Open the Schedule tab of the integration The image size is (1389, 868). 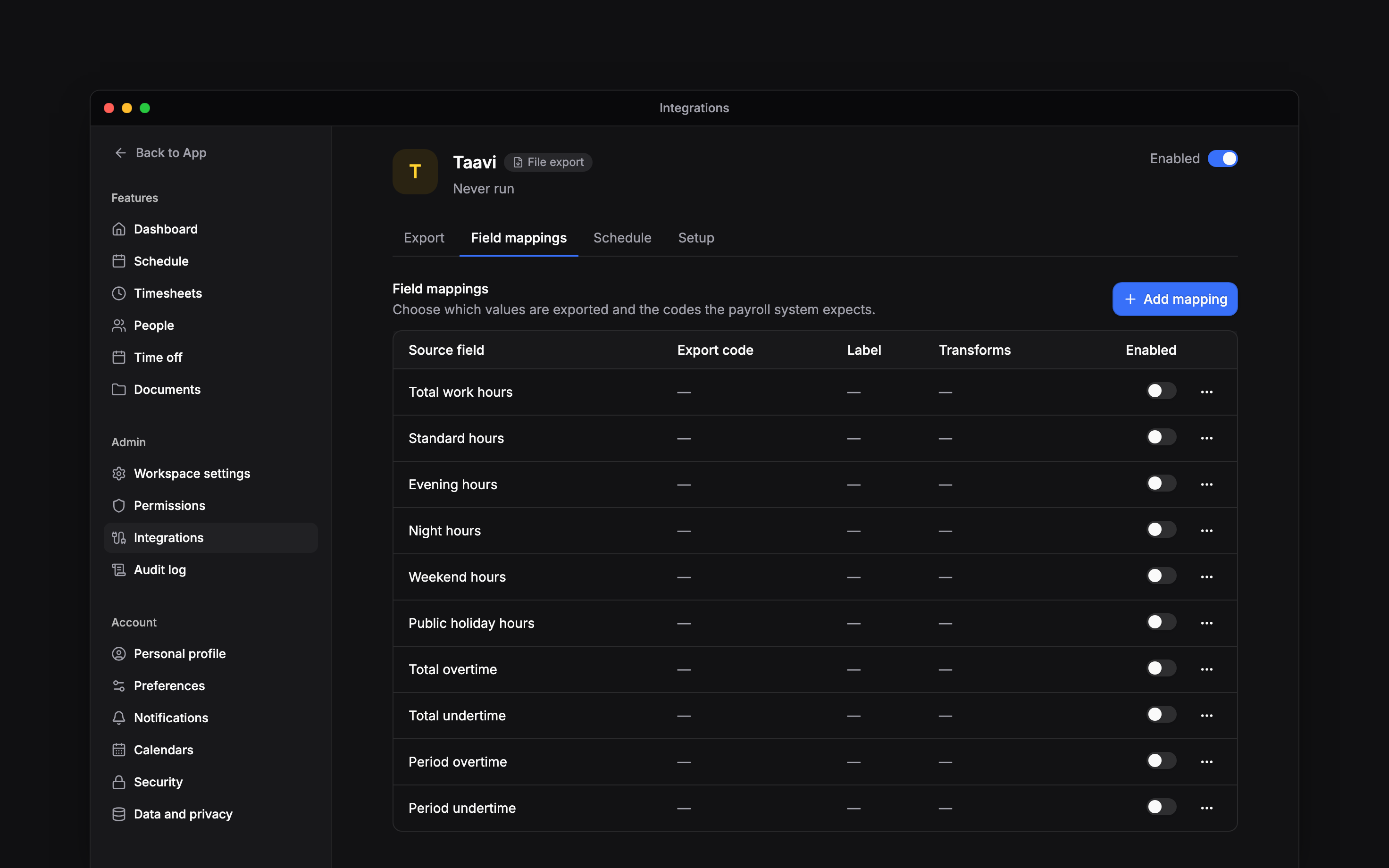click(x=622, y=238)
